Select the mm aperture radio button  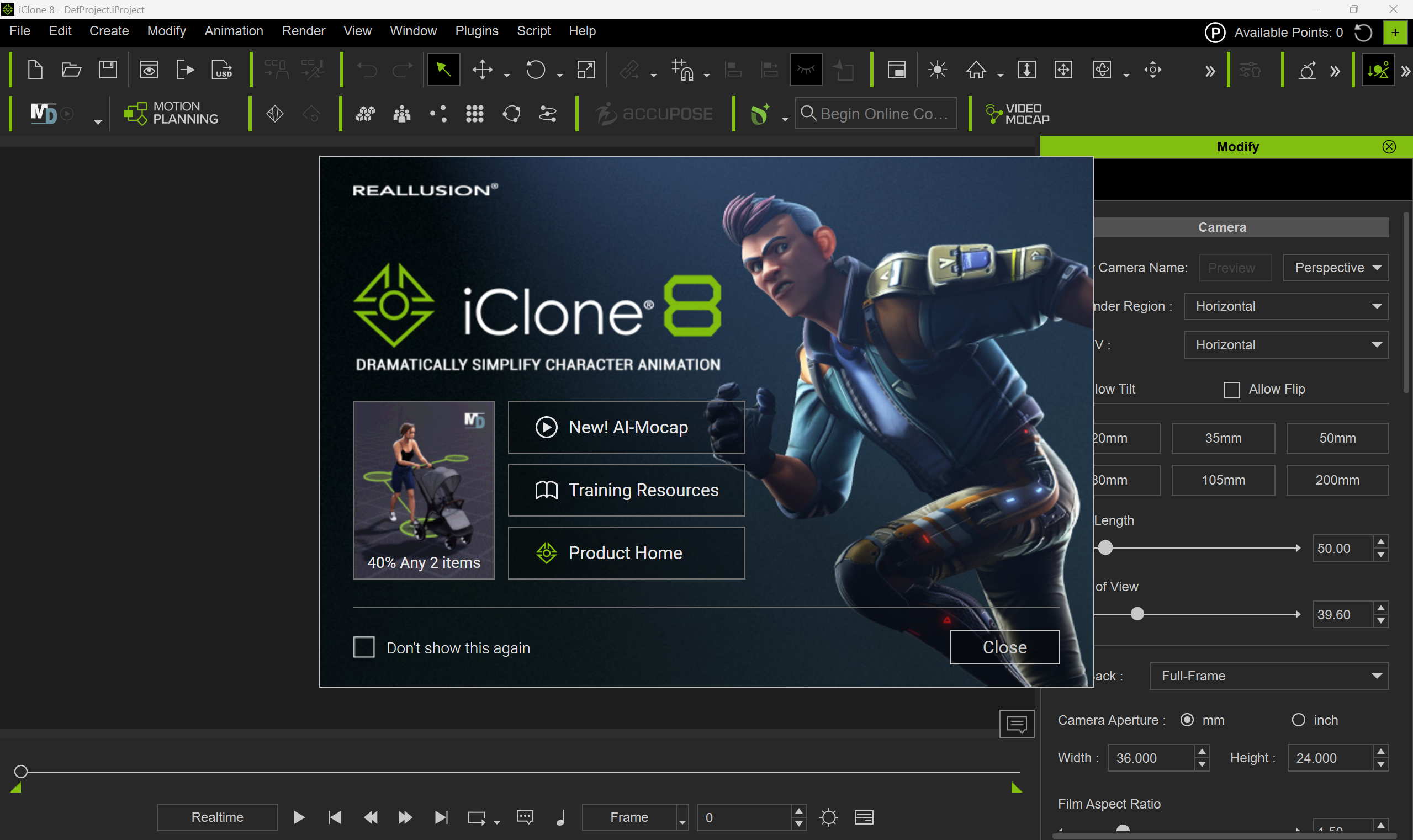(1187, 720)
